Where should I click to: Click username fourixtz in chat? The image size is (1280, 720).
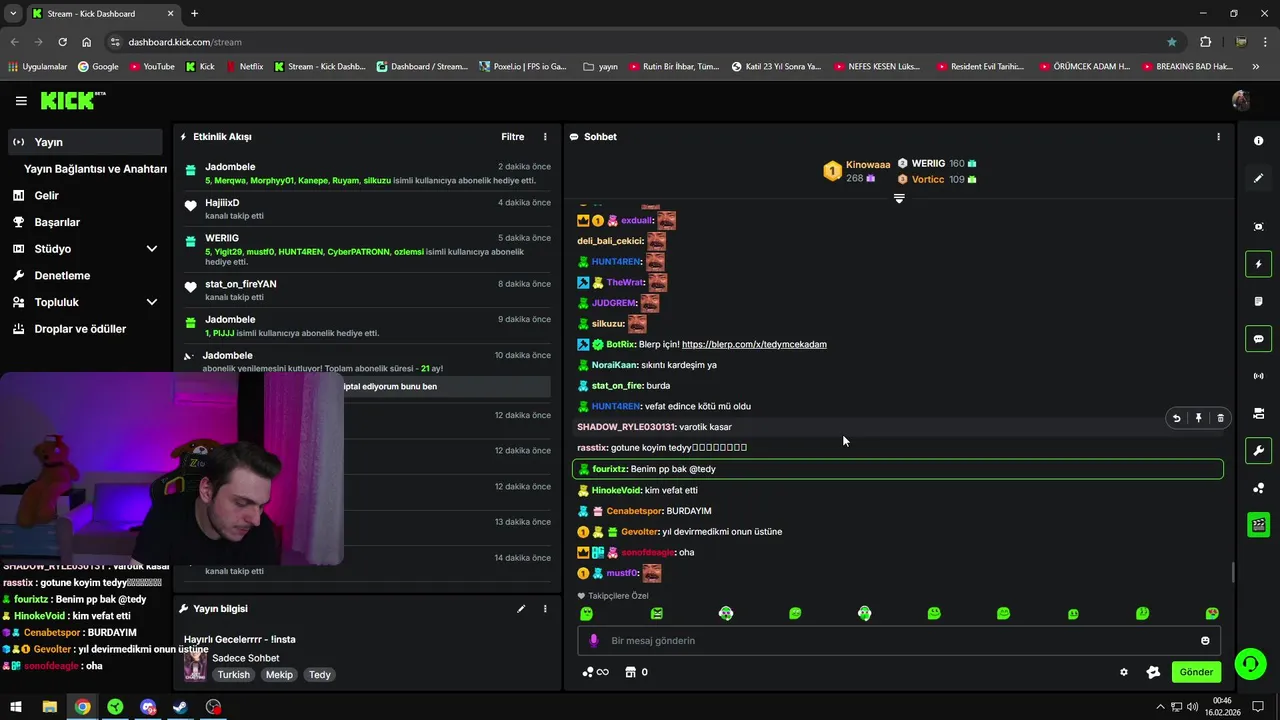[x=609, y=469]
